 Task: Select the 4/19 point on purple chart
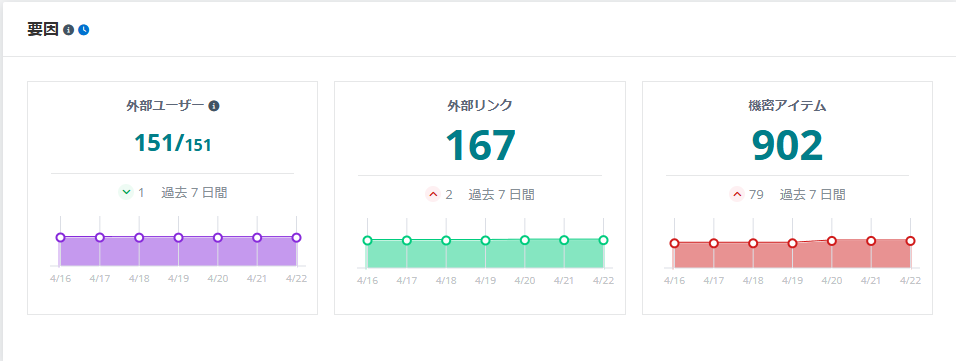coord(179,238)
